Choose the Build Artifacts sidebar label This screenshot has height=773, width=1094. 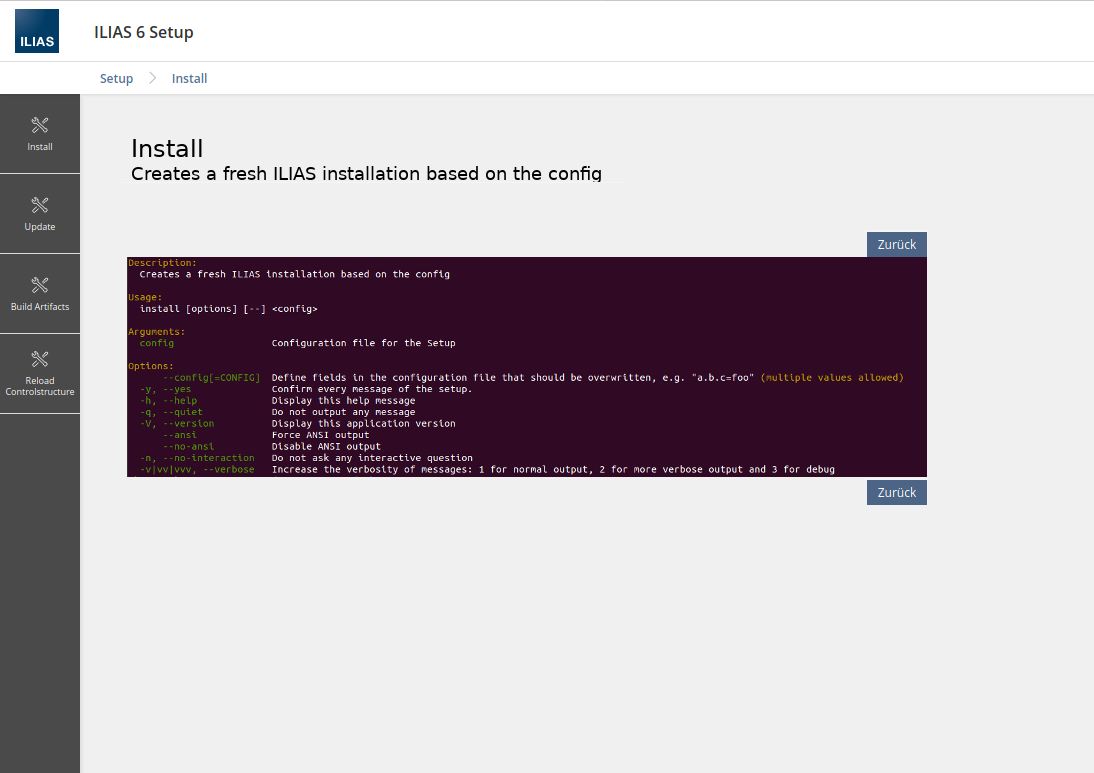40,307
